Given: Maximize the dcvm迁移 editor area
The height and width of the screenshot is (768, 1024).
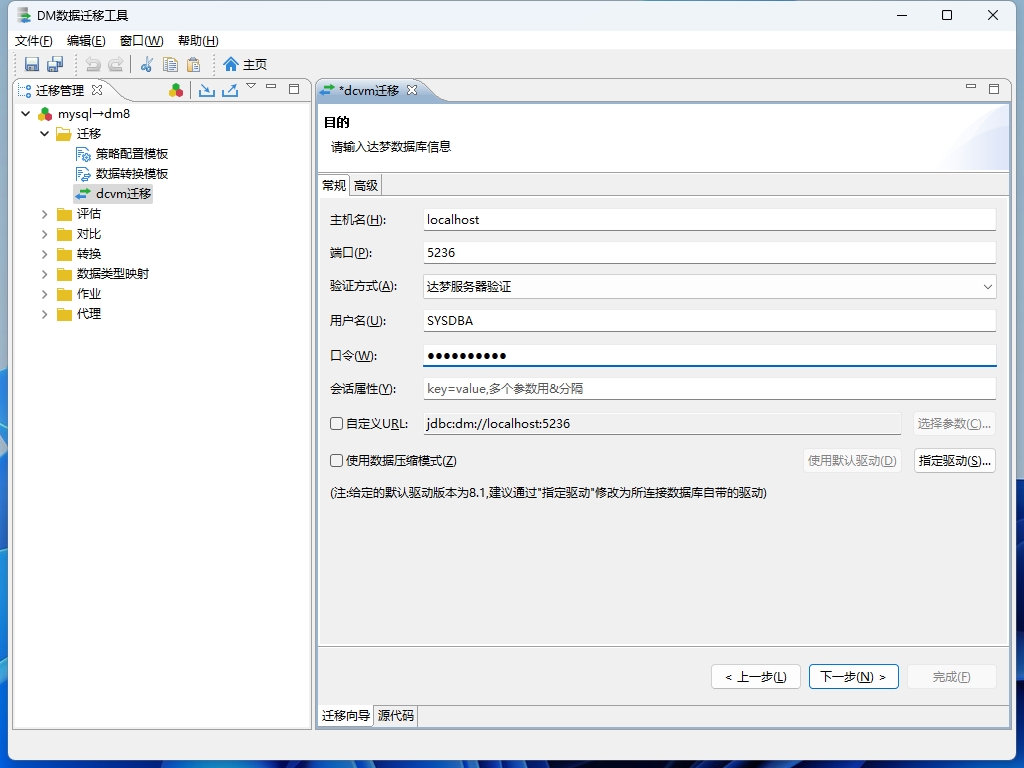Looking at the screenshot, I should (994, 89).
